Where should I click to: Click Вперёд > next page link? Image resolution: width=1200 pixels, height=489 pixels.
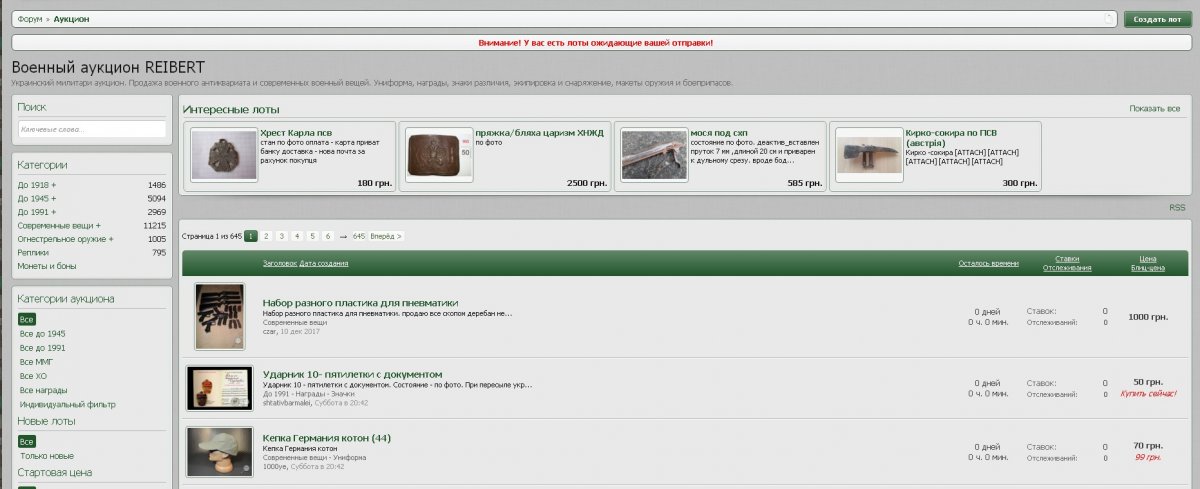(x=387, y=236)
